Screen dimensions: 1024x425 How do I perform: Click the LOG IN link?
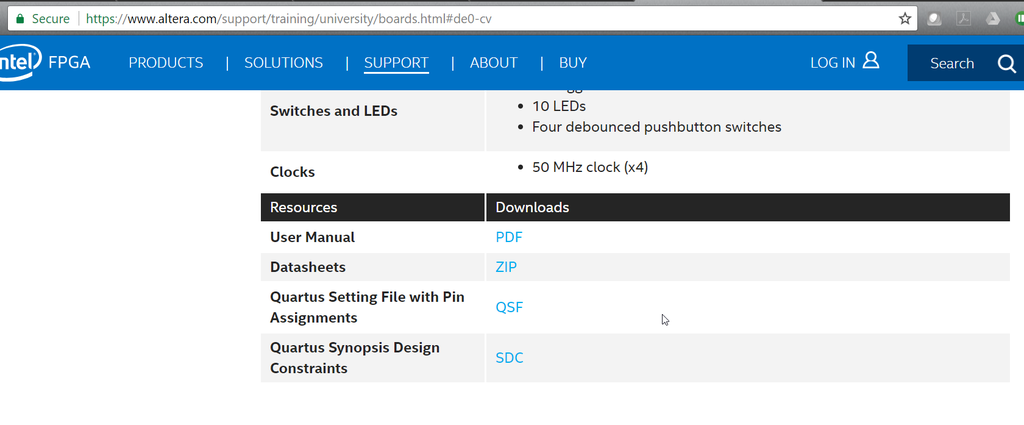(832, 63)
